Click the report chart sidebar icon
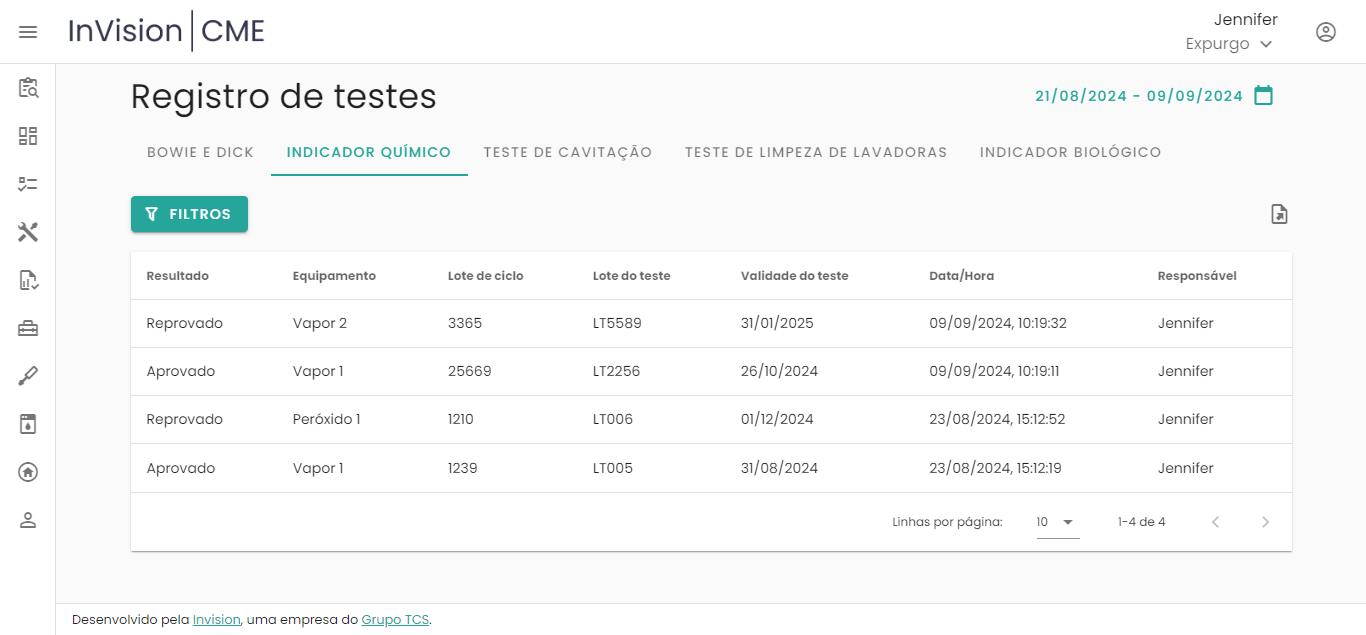Image resolution: width=1366 pixels, height=635 pixels. tap(28, 280)
